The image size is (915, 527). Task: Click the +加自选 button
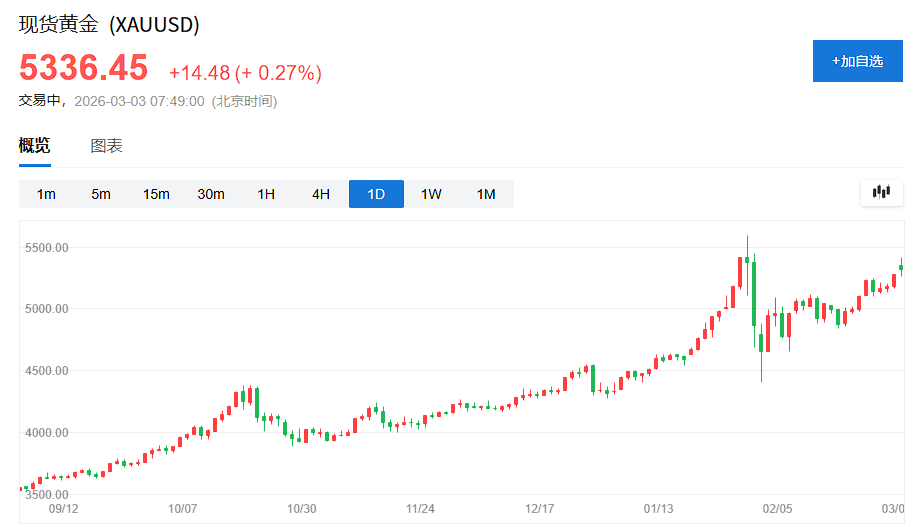[857, 61]
